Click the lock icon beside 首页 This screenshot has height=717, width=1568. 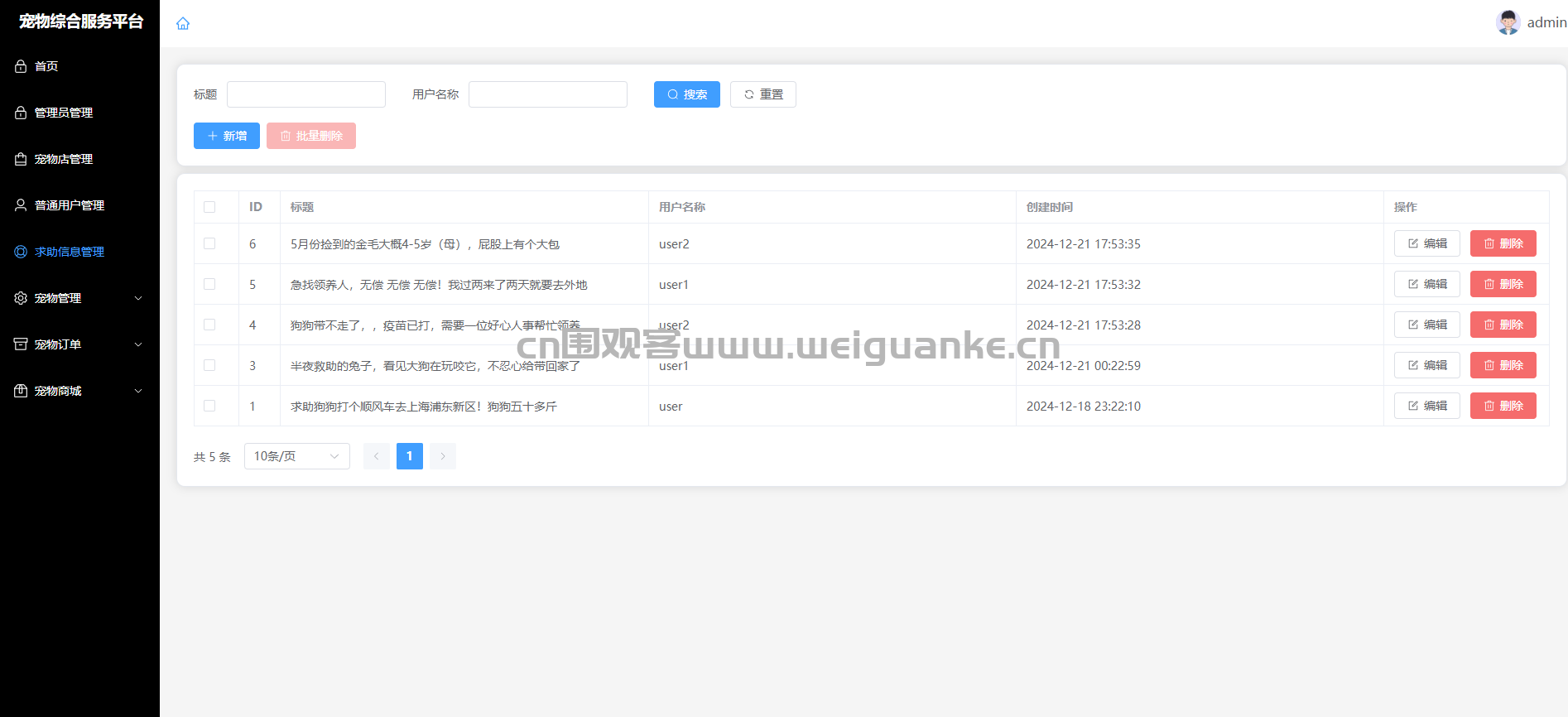point(21,66)
